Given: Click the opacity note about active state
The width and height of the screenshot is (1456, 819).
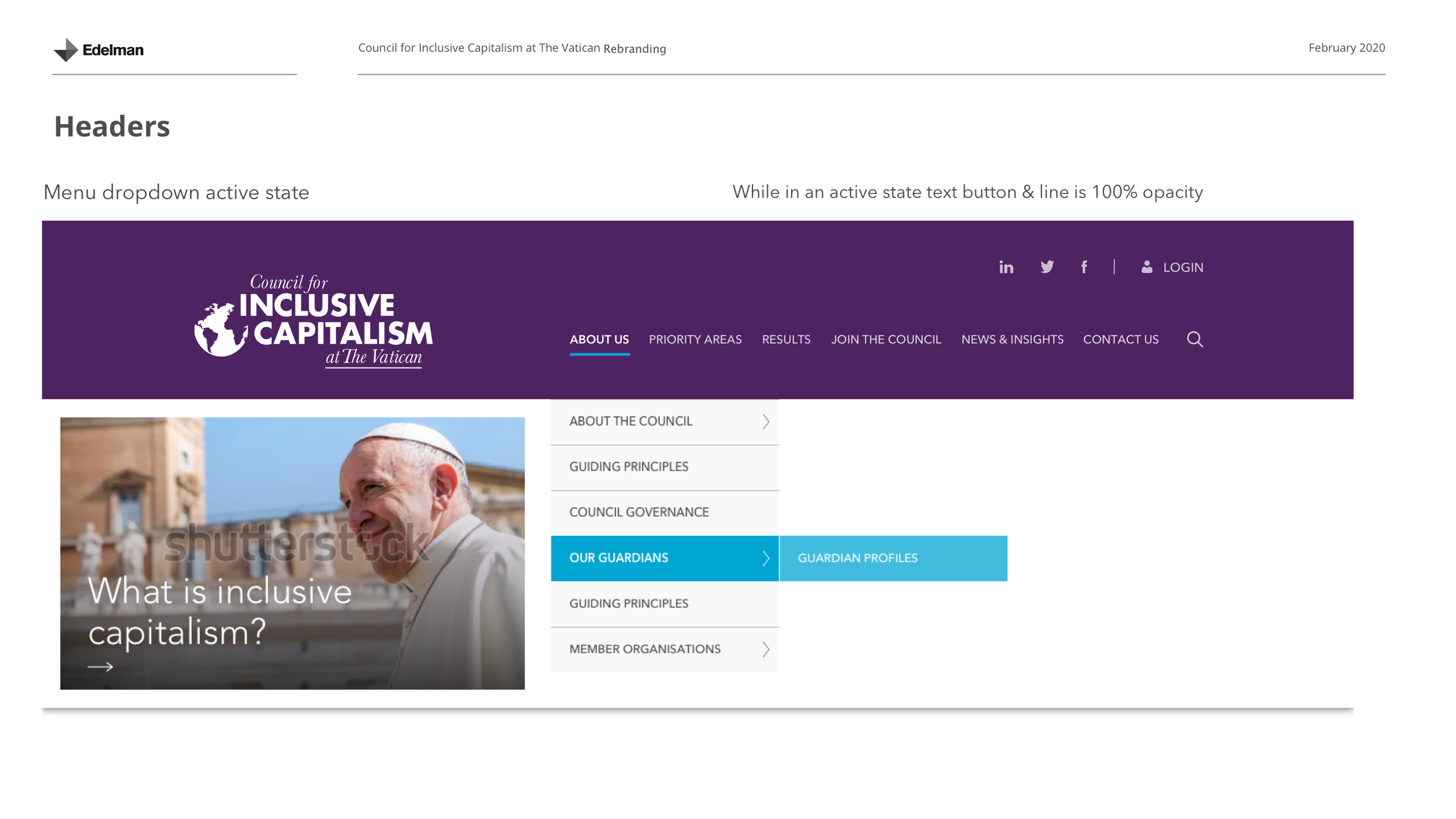Looking at the screenshot, I should coord(967,192).
